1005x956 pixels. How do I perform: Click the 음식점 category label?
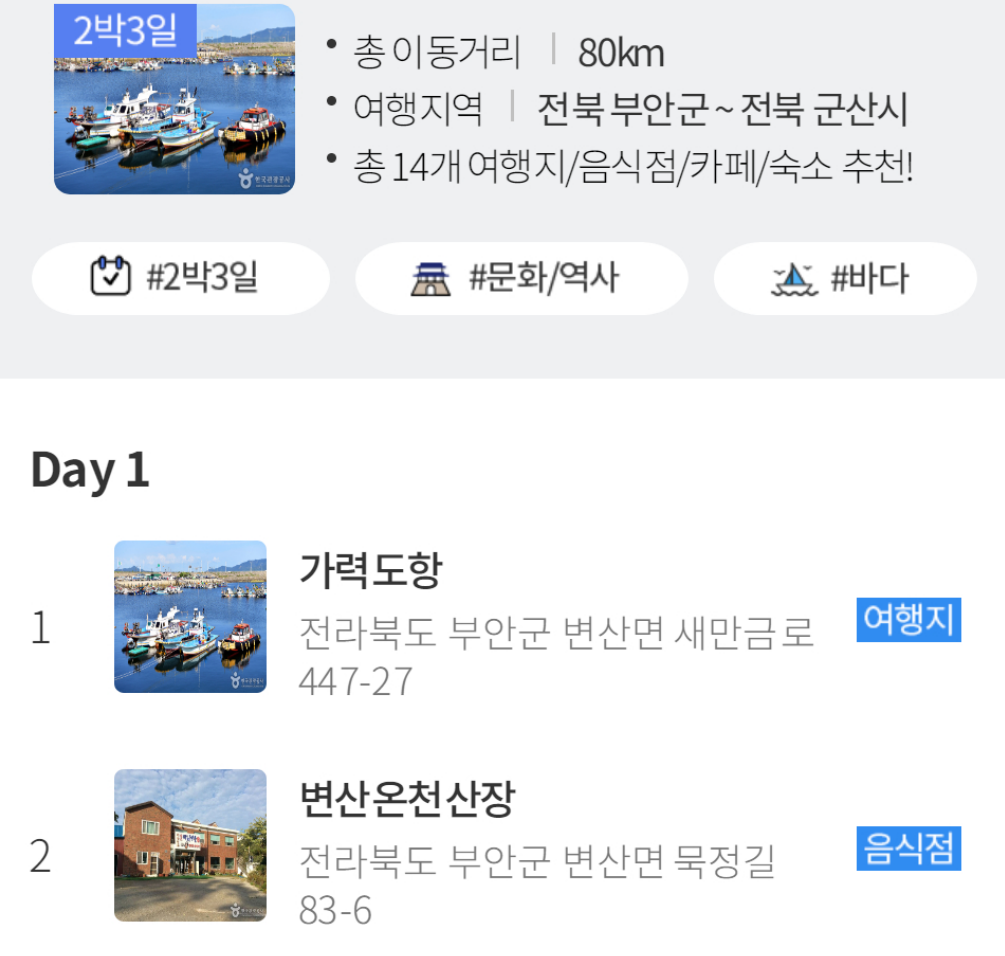coord(909,848)
